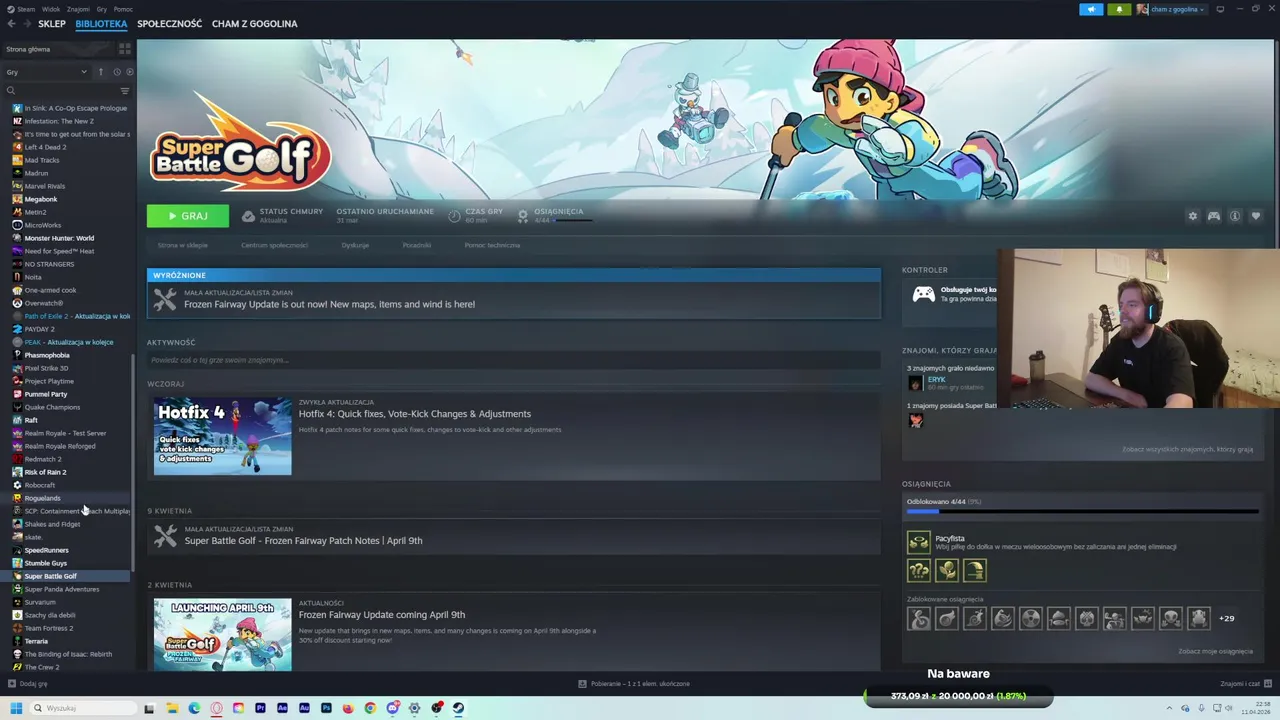Image resolution: width=1280 pixels, height=720 pixels.
Task: Open Adobe Premiere Pro on the taskbar
Action: (x=260, y=708)
